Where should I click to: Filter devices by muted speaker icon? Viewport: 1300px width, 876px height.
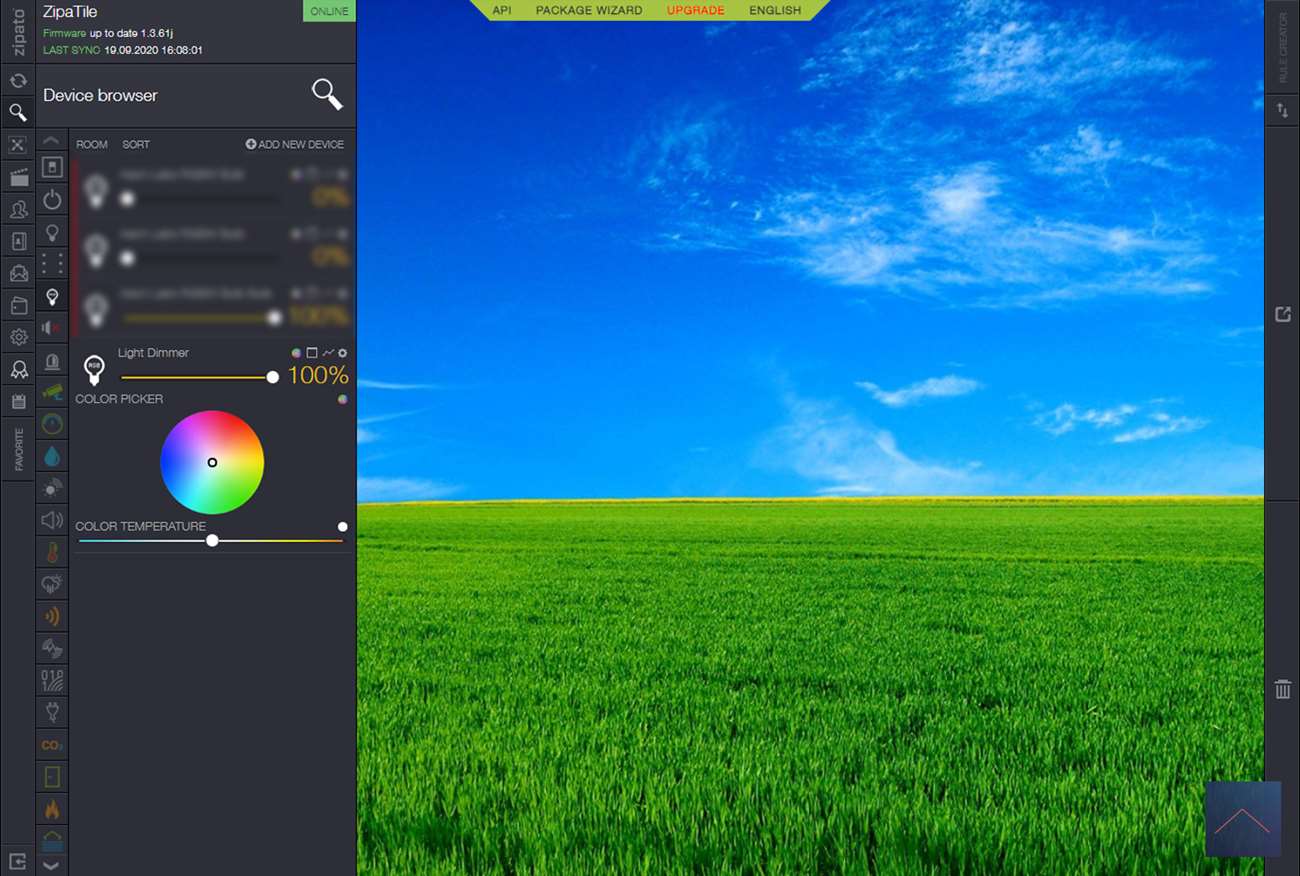coord(52,328)
